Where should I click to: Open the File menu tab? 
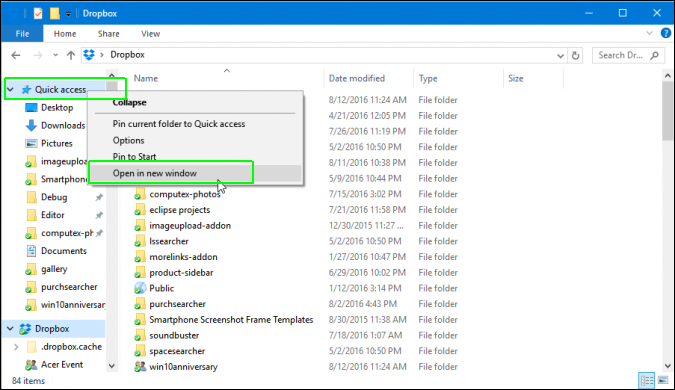(x=22, y=34)
